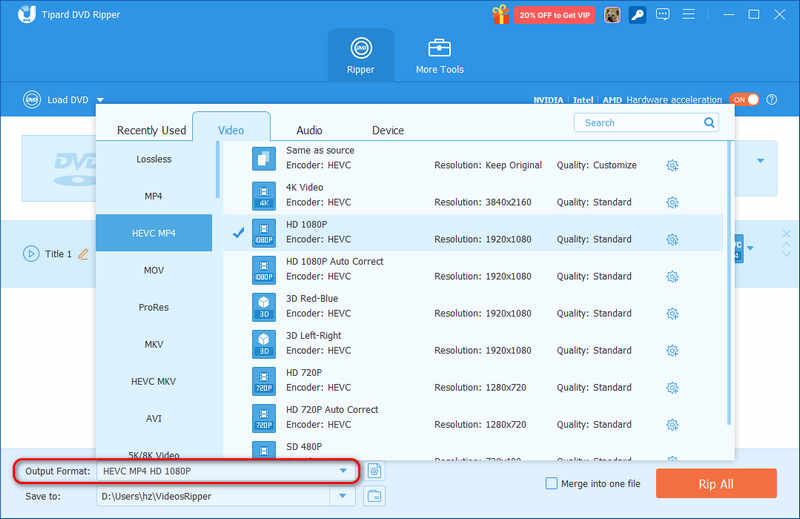Image resolution: width=800 pixels, height=519 pixels.
Task: Play Title 1 preview
Action: tap(31, 254)
